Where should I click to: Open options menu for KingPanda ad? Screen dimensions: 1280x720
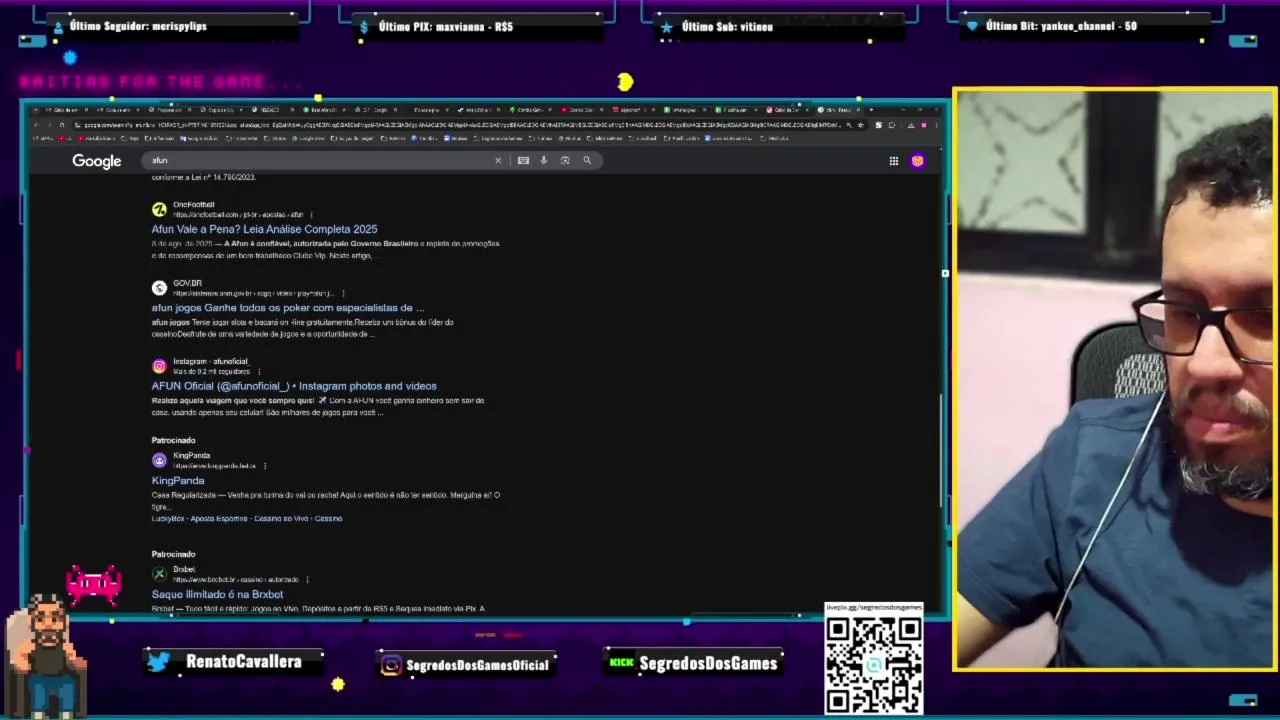point(265,466)
